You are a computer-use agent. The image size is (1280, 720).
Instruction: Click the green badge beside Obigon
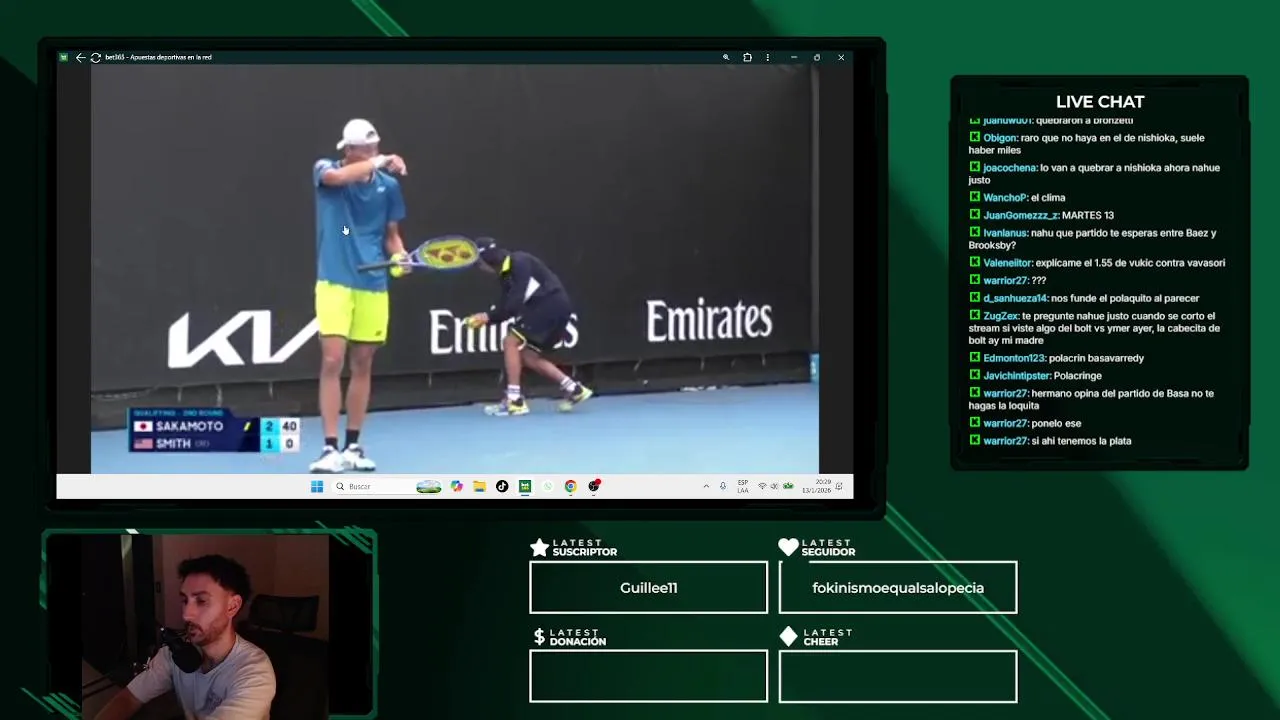point(975,138)
